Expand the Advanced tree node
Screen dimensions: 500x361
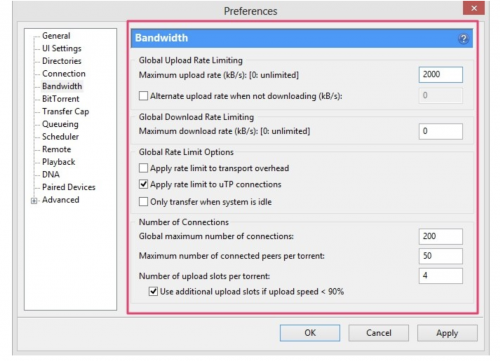(34, 201)
